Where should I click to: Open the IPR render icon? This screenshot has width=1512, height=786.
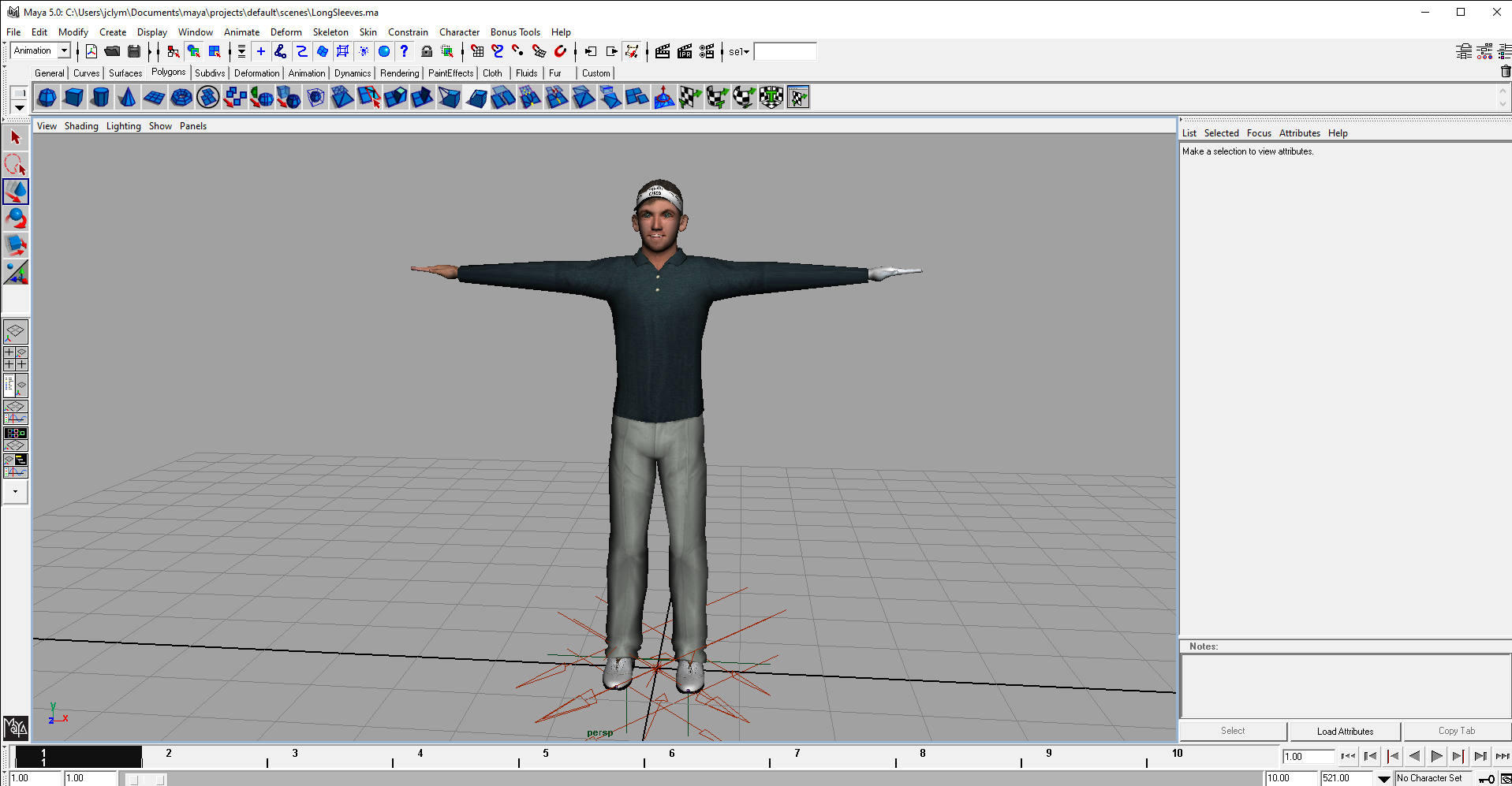(x=685, y=52)
